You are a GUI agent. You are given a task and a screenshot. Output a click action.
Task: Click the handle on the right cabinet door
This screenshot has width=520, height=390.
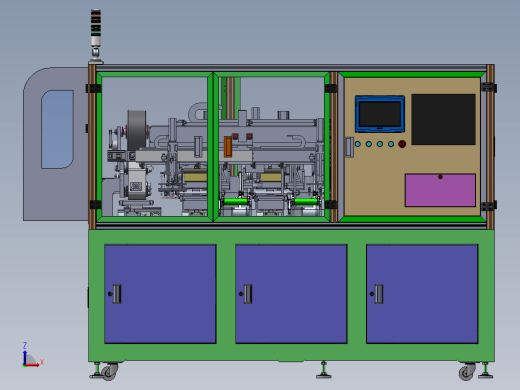(x=379, y=294)
